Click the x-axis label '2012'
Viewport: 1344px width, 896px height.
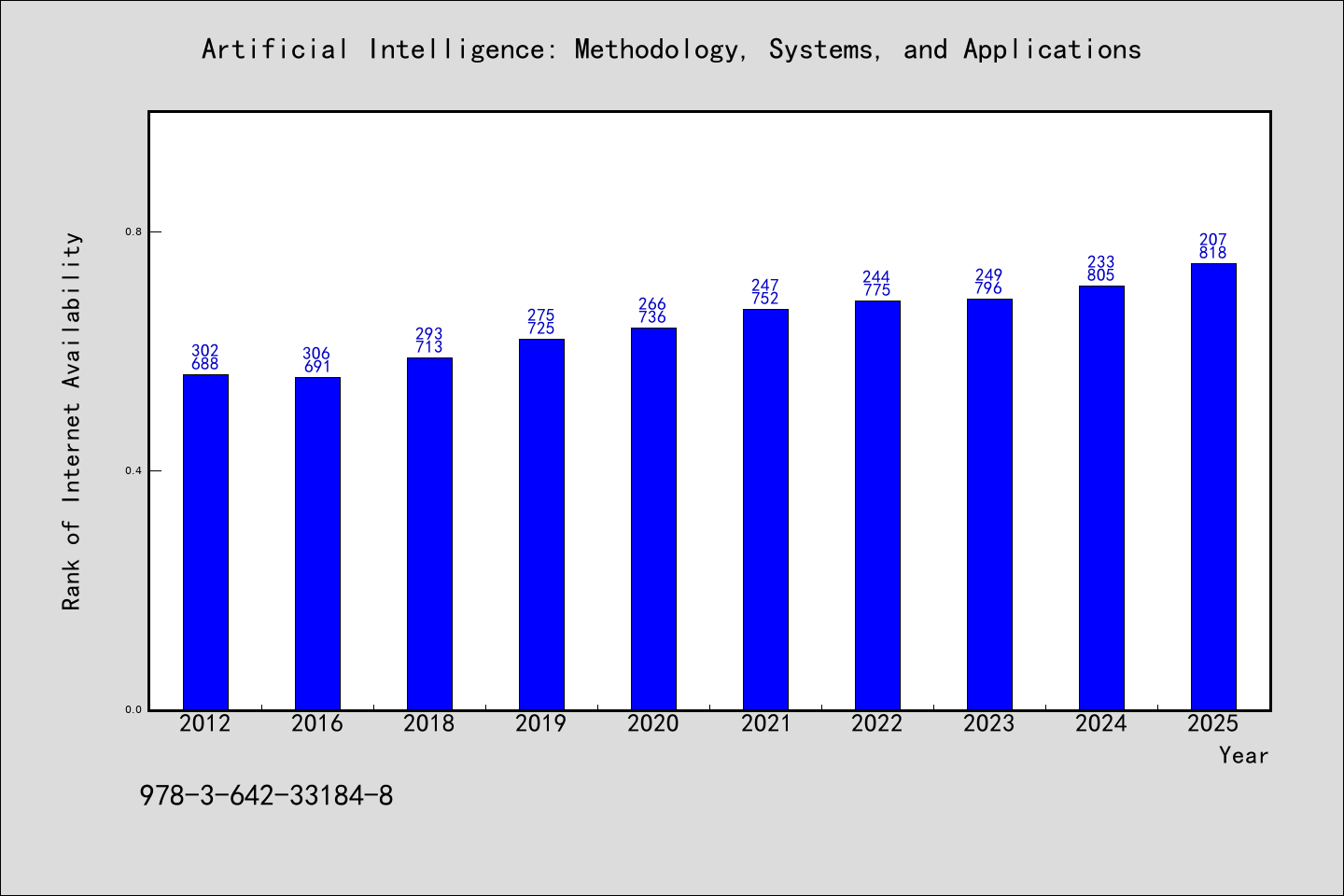pos(205,723)
